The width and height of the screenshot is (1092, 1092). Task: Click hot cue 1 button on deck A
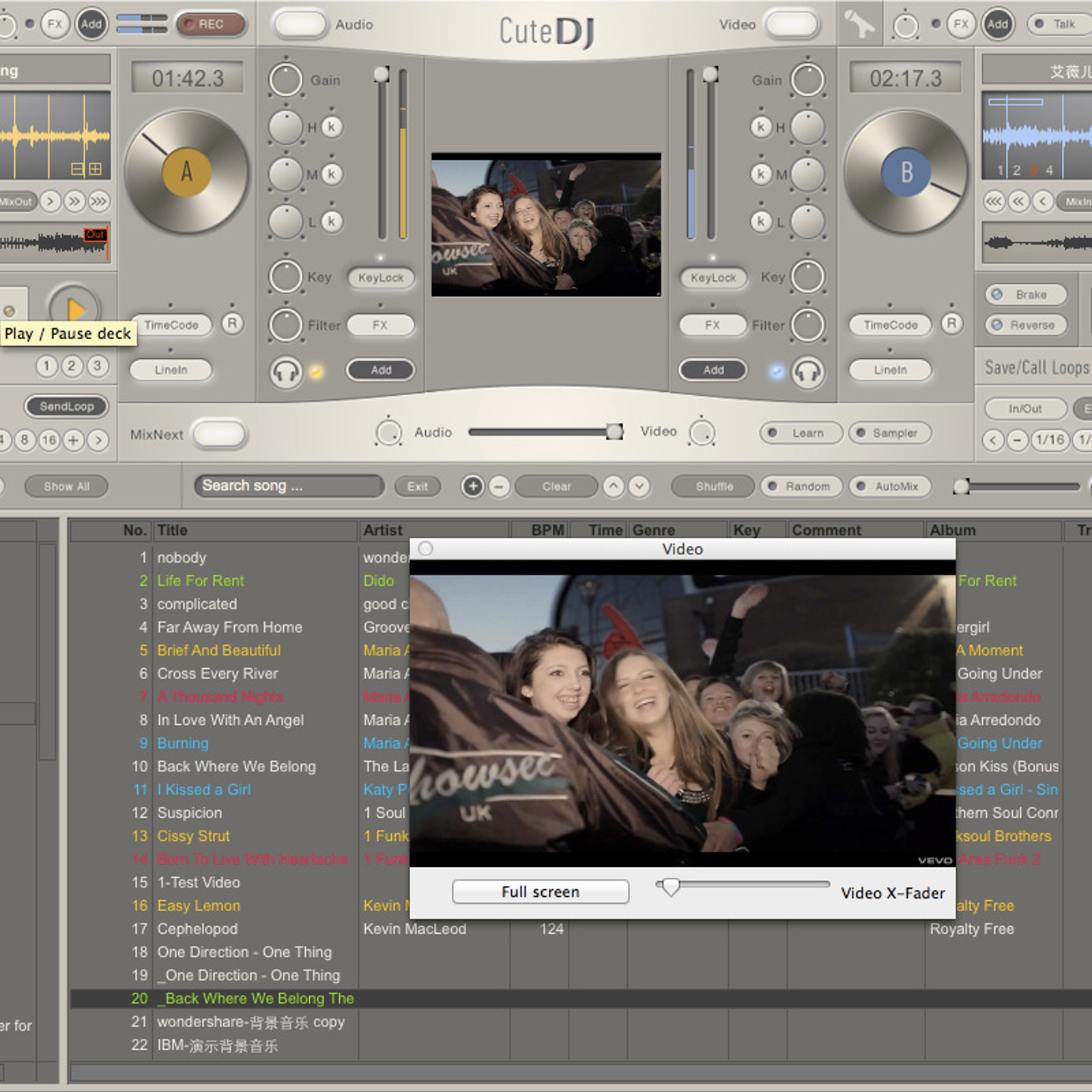click(46, 366)
